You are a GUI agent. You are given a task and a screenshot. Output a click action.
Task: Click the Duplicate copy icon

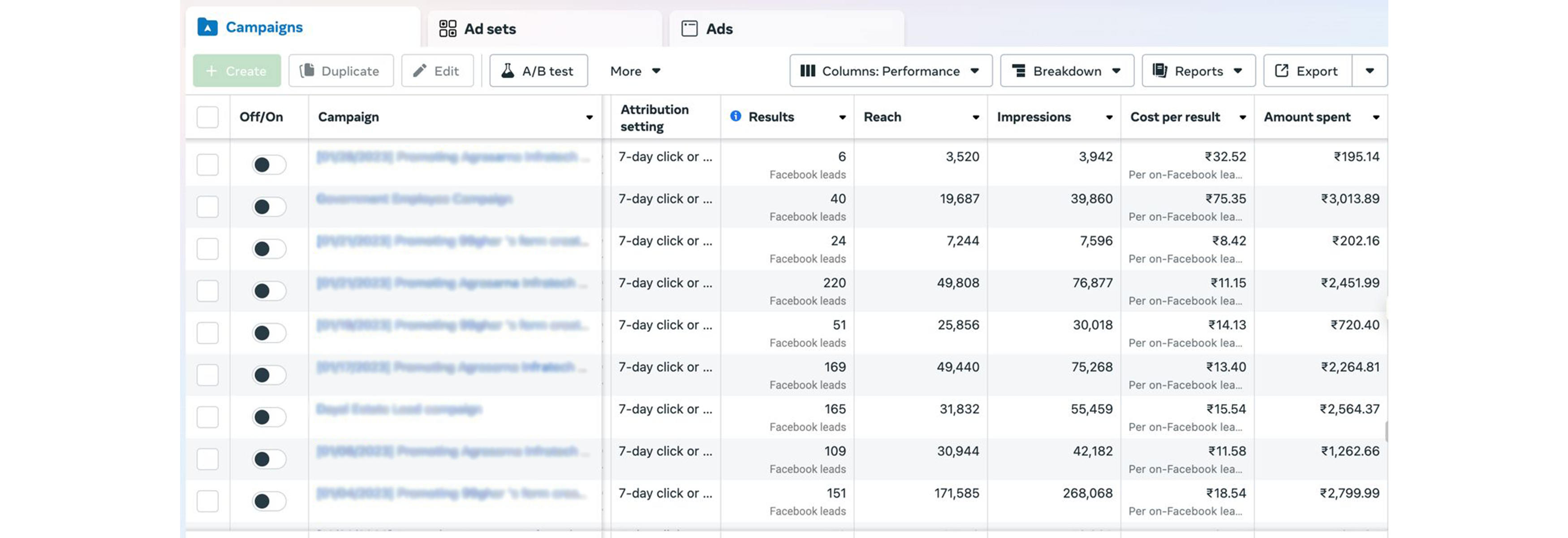click(x=309, y=71)
